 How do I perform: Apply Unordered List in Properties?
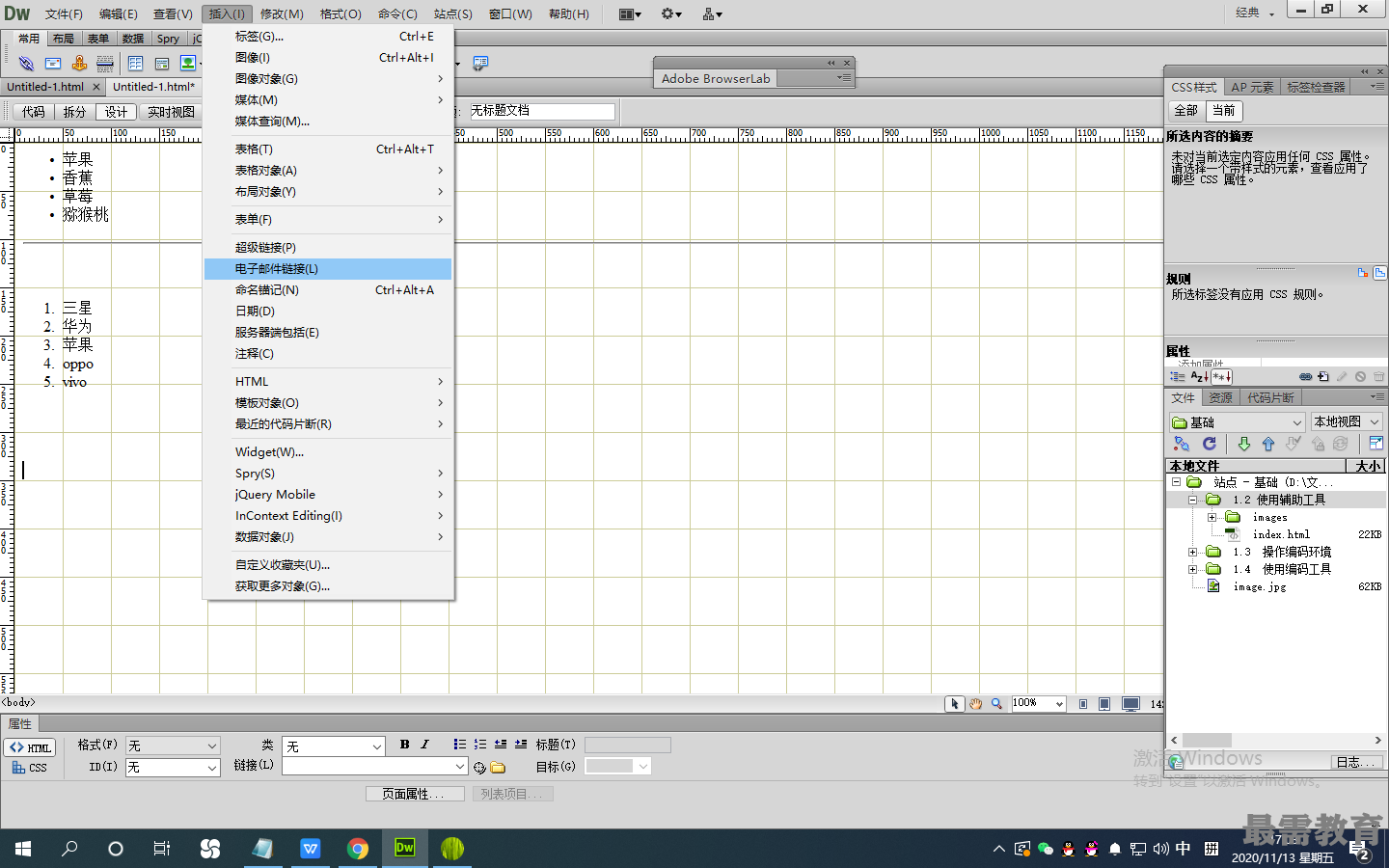(x=460, y=745)
